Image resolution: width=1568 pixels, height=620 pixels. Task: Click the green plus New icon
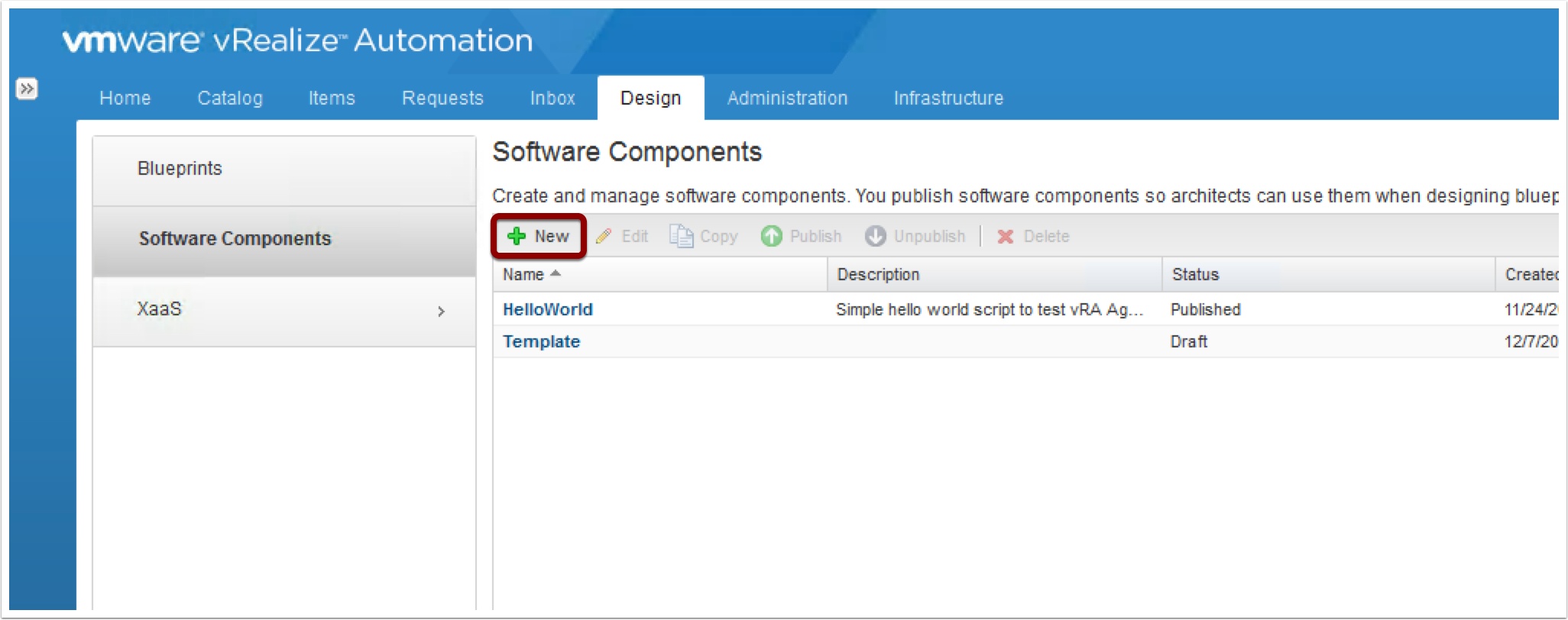(x=517, y=236)
